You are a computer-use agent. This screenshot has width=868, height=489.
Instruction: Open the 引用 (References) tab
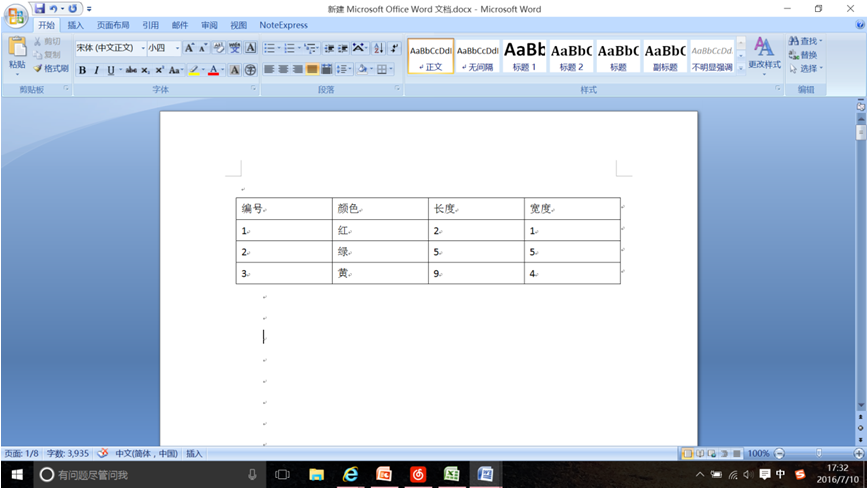(x=151, y=25)
